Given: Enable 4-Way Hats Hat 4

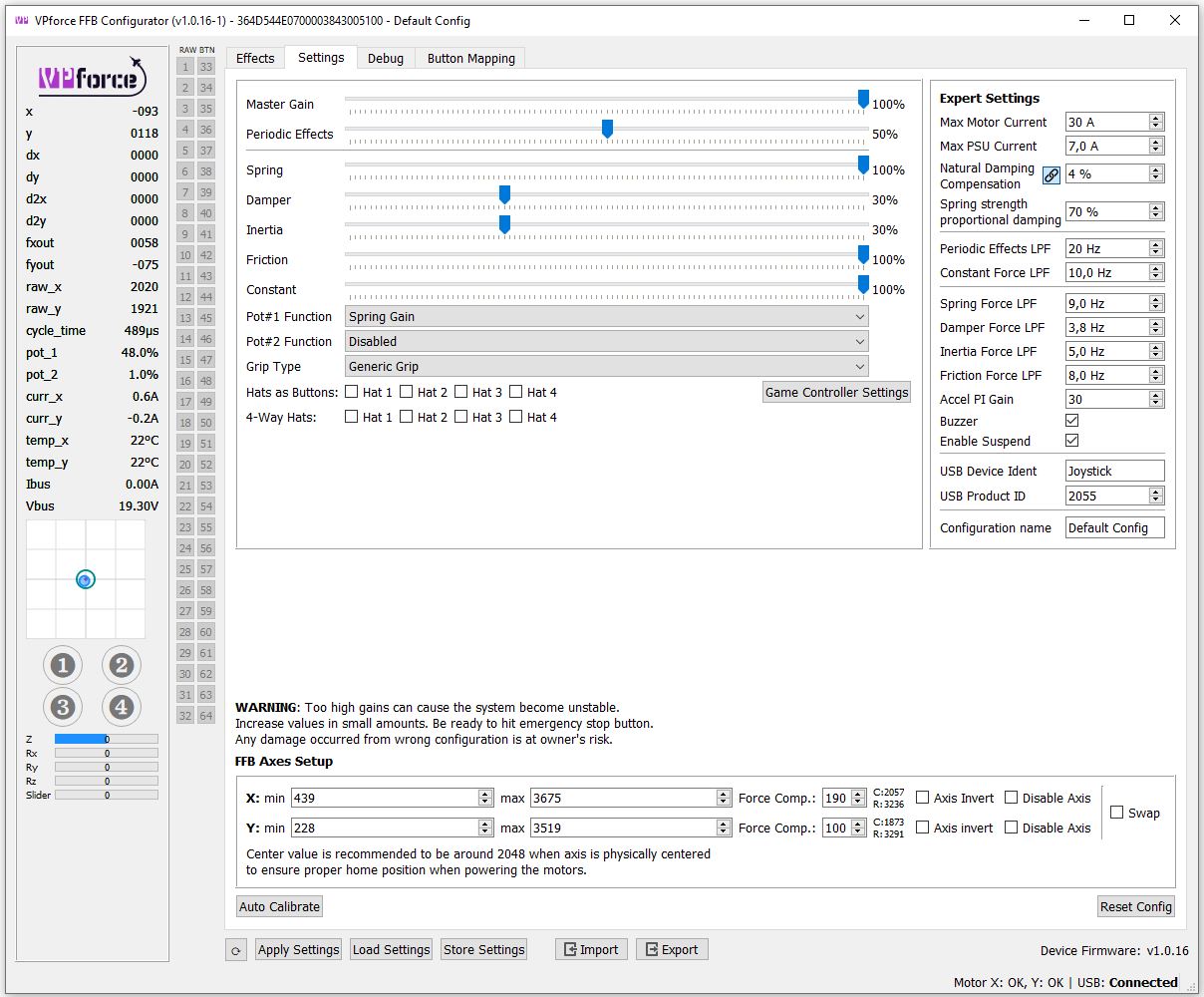Looking at the screenshot, I should click(x=515, y=417).
